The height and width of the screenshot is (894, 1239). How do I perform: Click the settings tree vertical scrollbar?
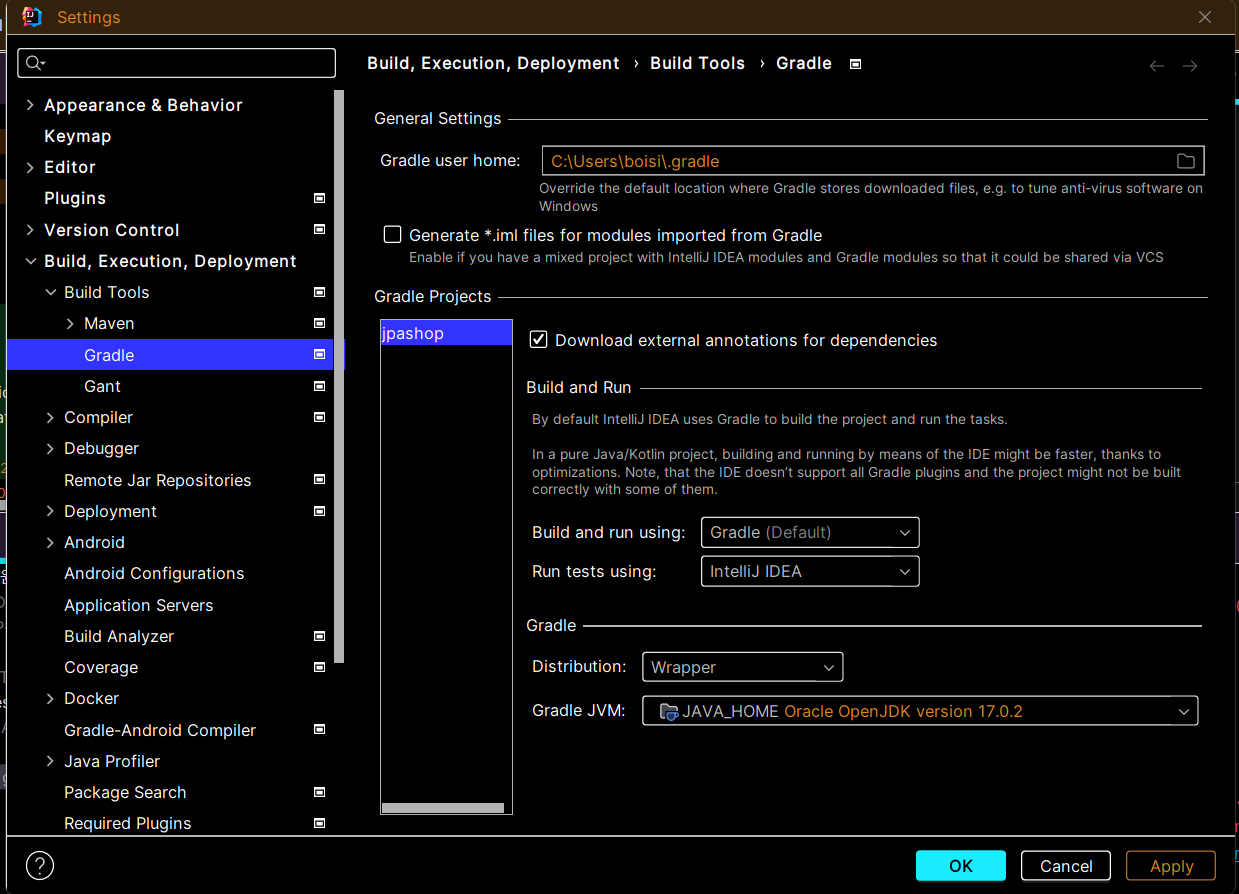tap(340, 375)
